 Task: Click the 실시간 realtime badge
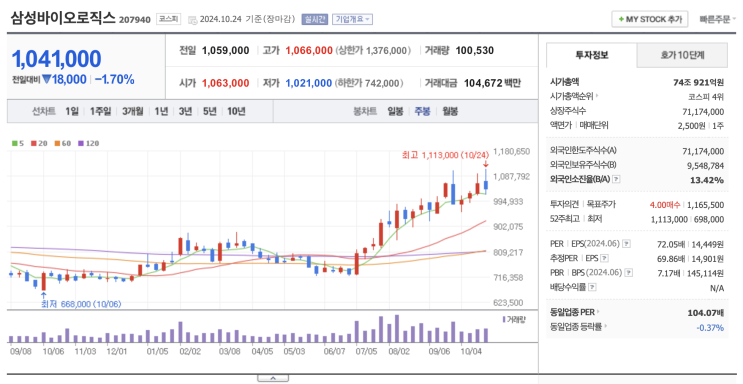pyautogui.click(x=315, y=19)
